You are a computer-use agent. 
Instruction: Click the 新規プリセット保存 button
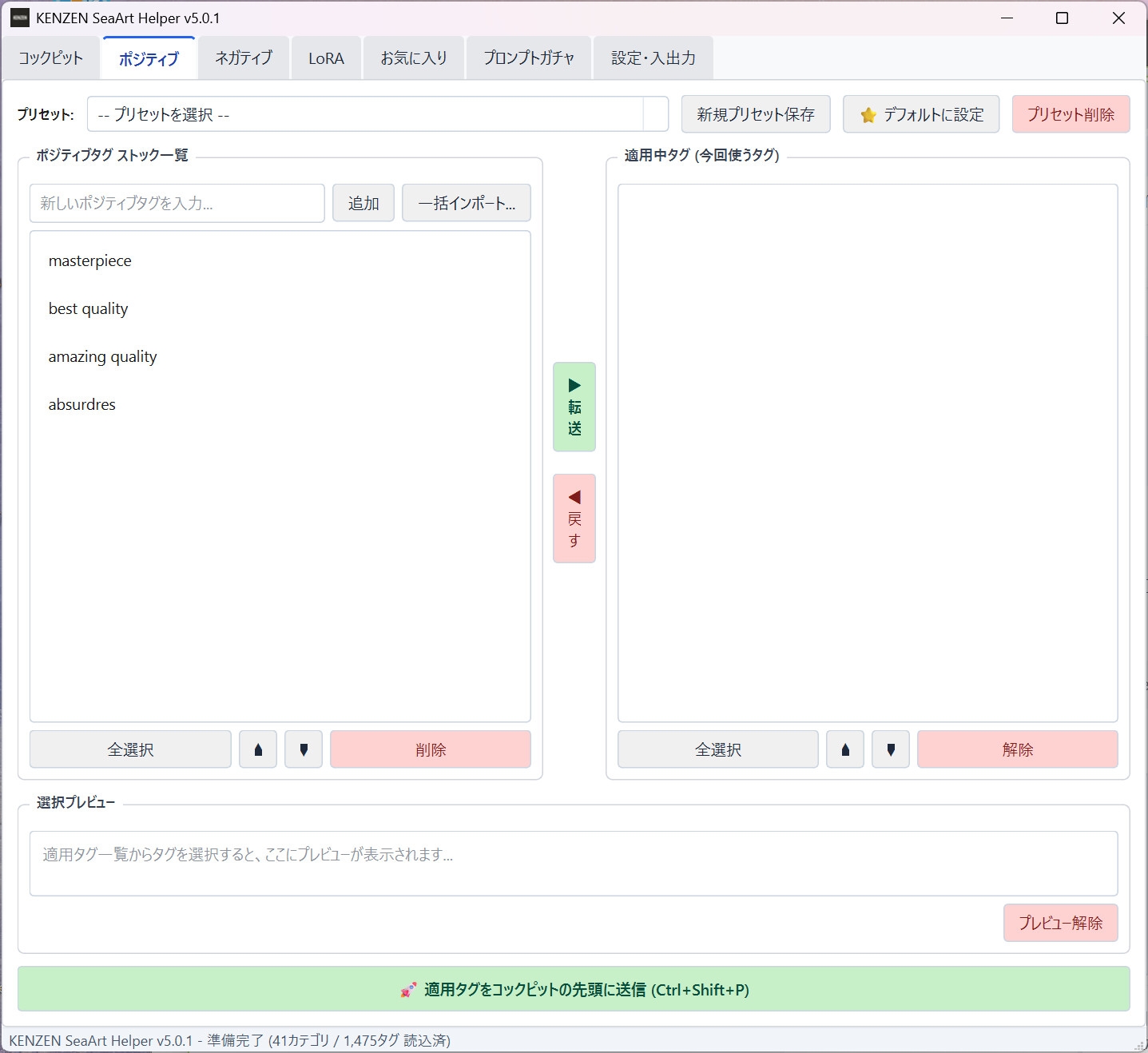tap(756, 114)
